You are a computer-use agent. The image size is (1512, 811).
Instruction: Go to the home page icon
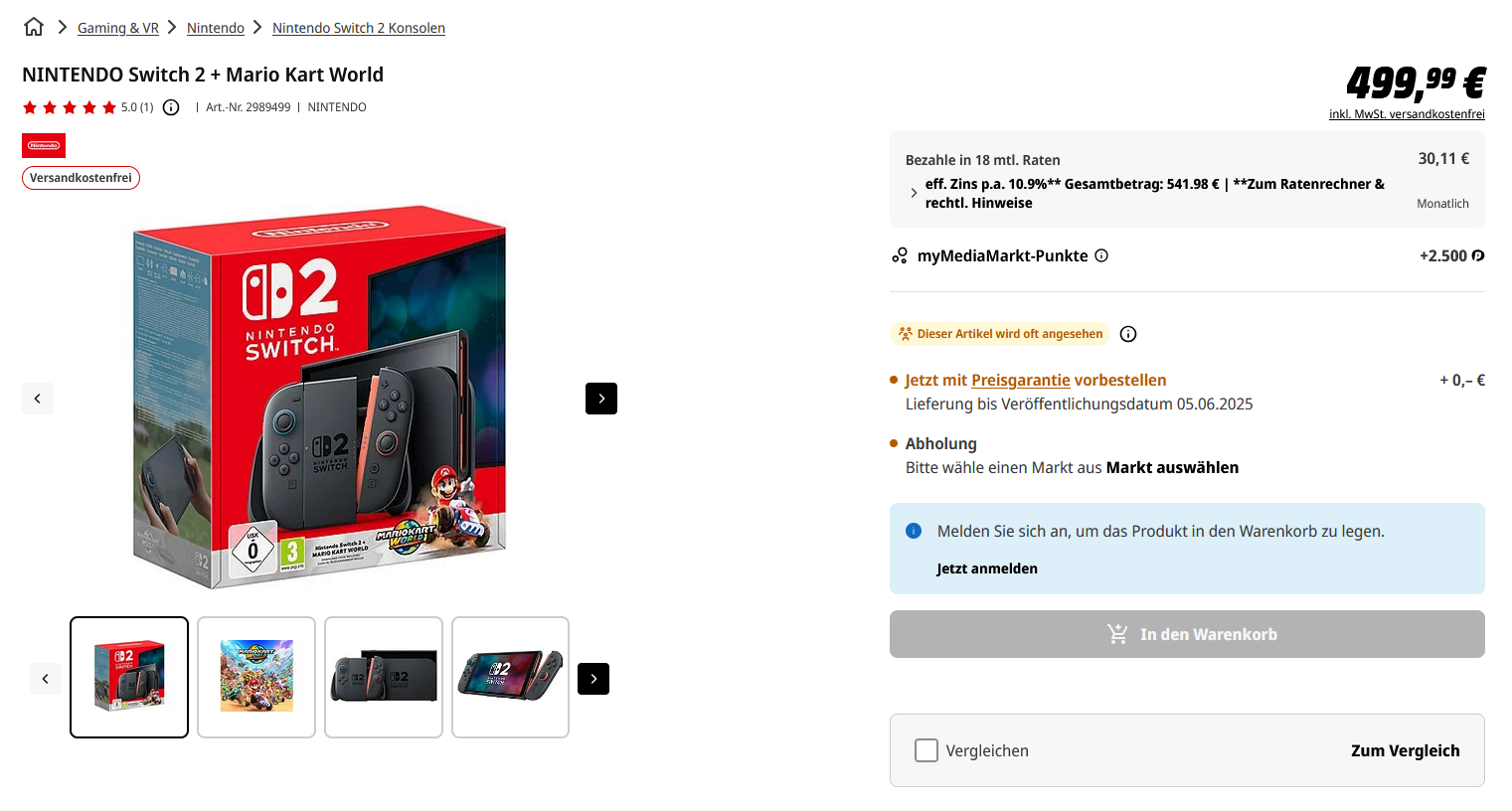click(x=34, y=27)
